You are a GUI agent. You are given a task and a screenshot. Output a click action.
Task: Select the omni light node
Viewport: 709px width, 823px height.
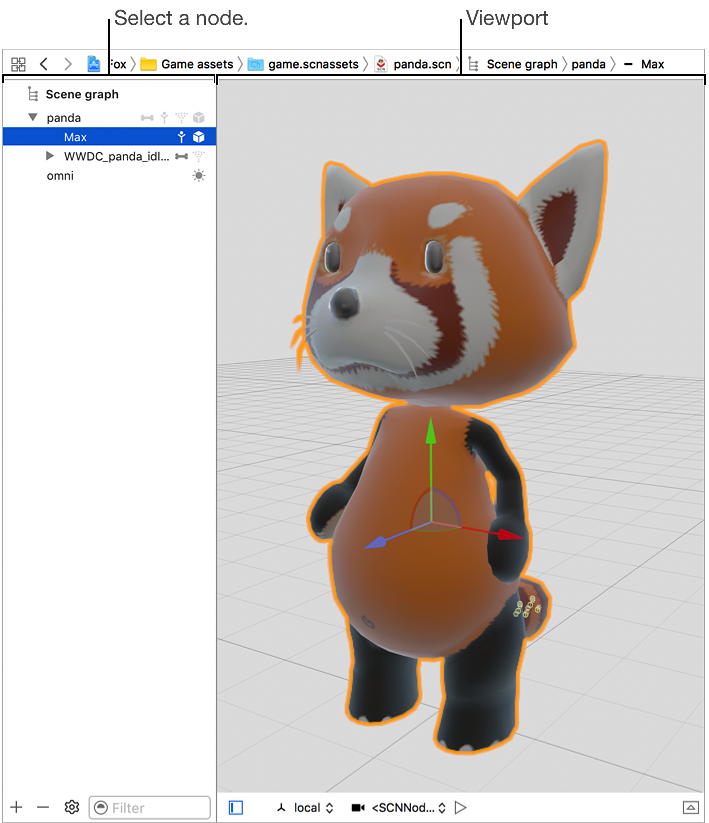(109, 176)
